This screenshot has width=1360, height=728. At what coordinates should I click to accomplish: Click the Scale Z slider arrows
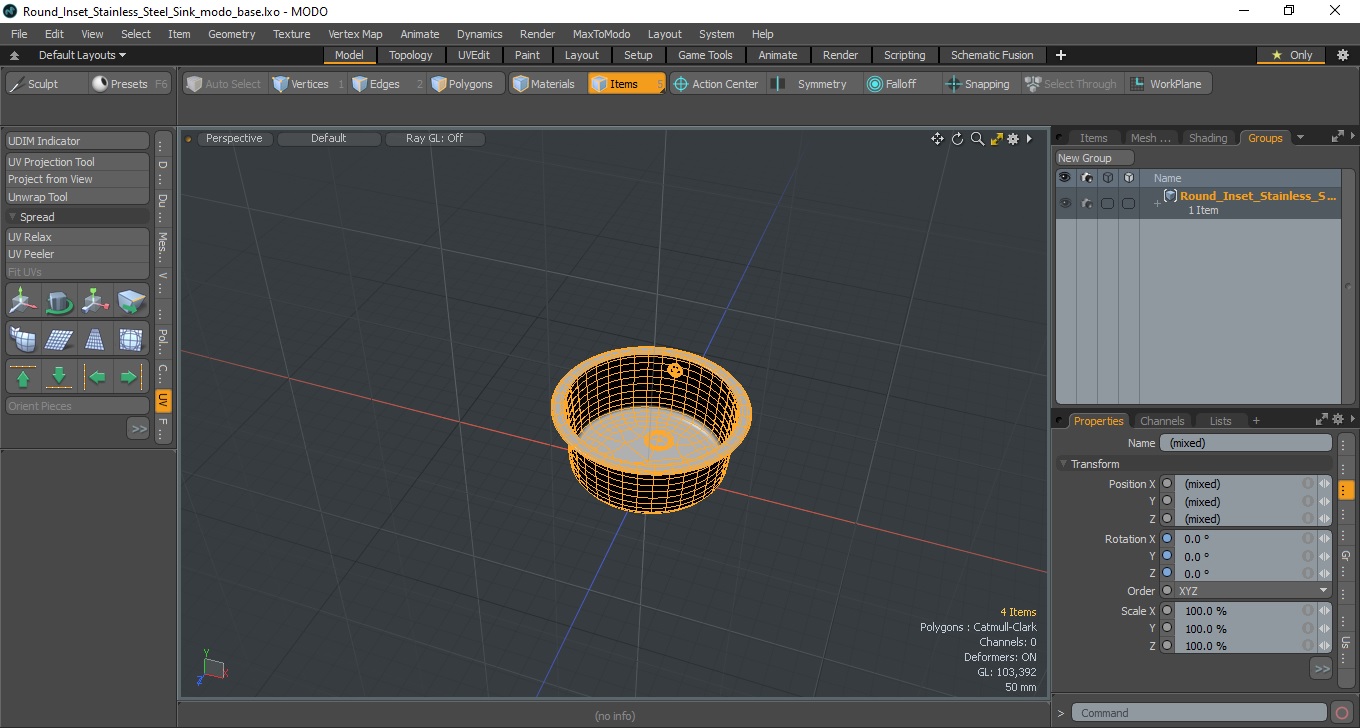pos(1325,646)
